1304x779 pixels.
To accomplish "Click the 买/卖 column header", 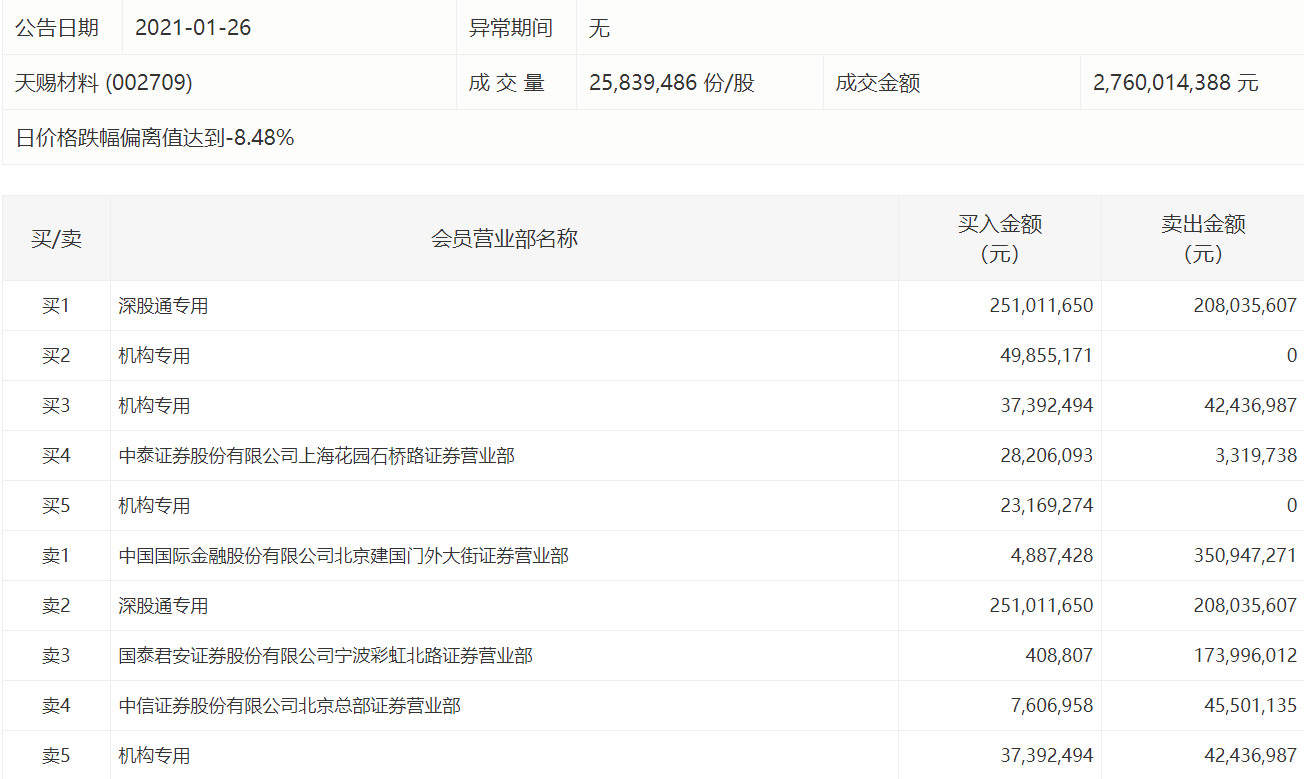I will click(x=56, y=239).
